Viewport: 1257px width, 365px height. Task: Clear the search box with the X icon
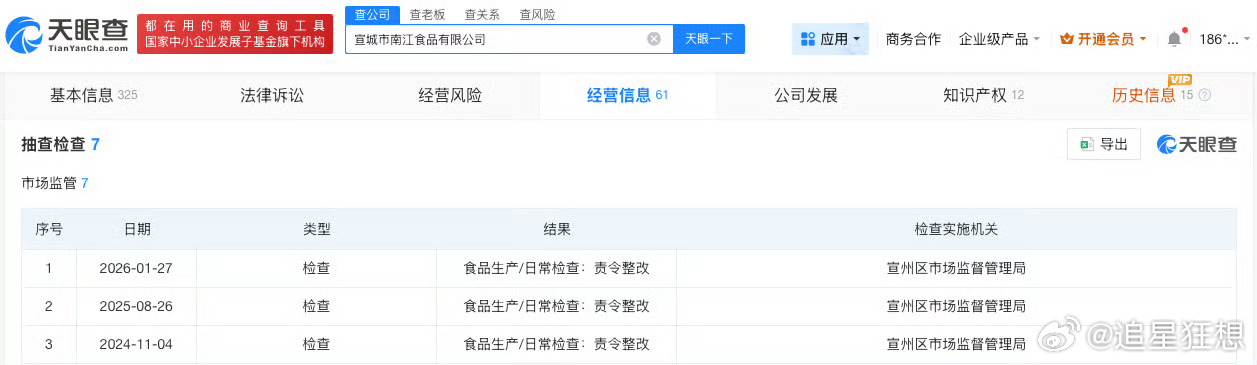(654, 39)
